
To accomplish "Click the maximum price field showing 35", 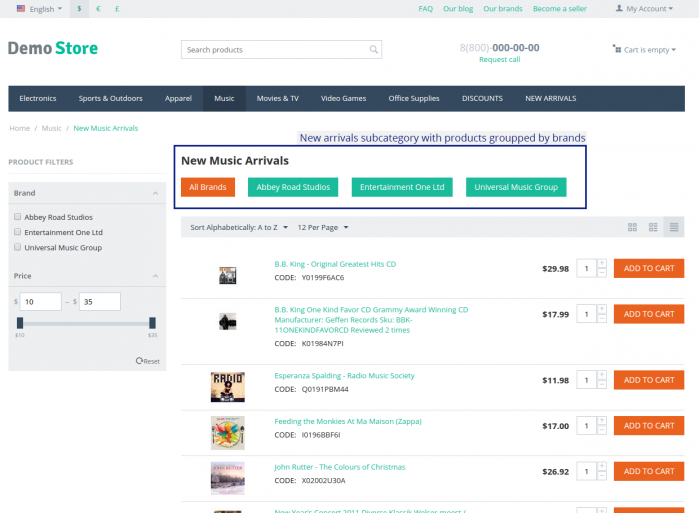I will 100,301.
